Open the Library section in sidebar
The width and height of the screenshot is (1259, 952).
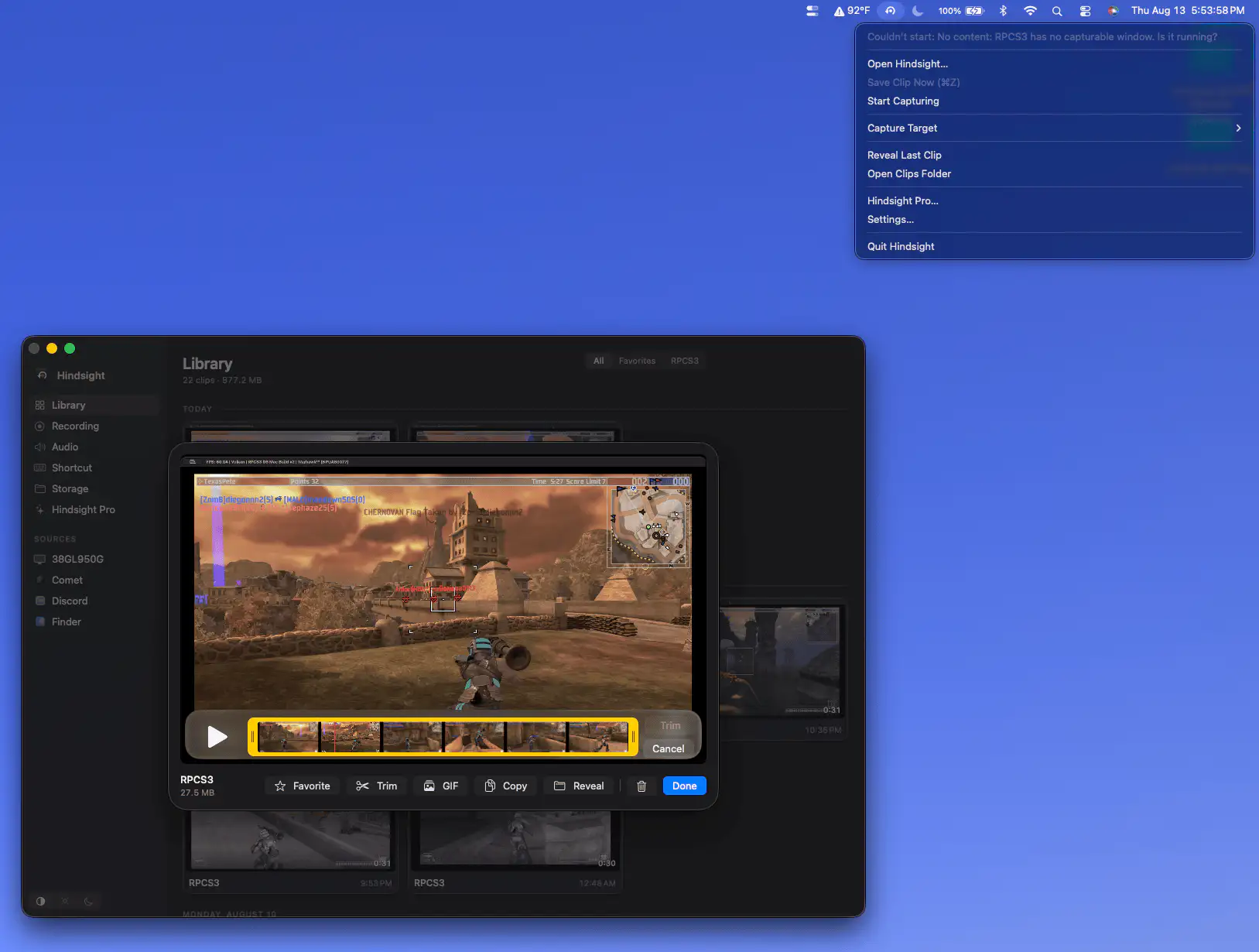pyautogui.click(x=94, y=405)
